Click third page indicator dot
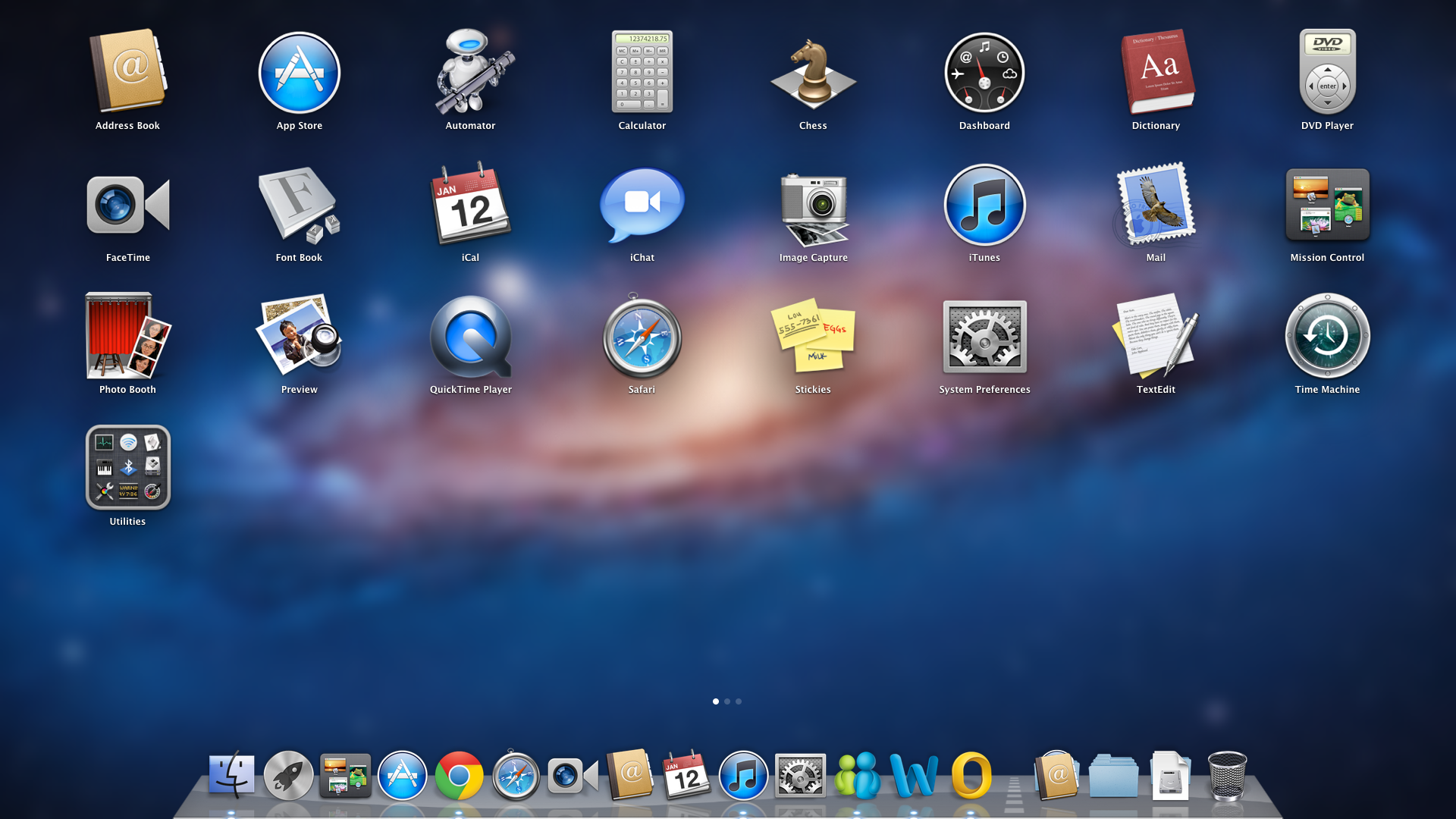1456x819 pixels. [738, 701]
